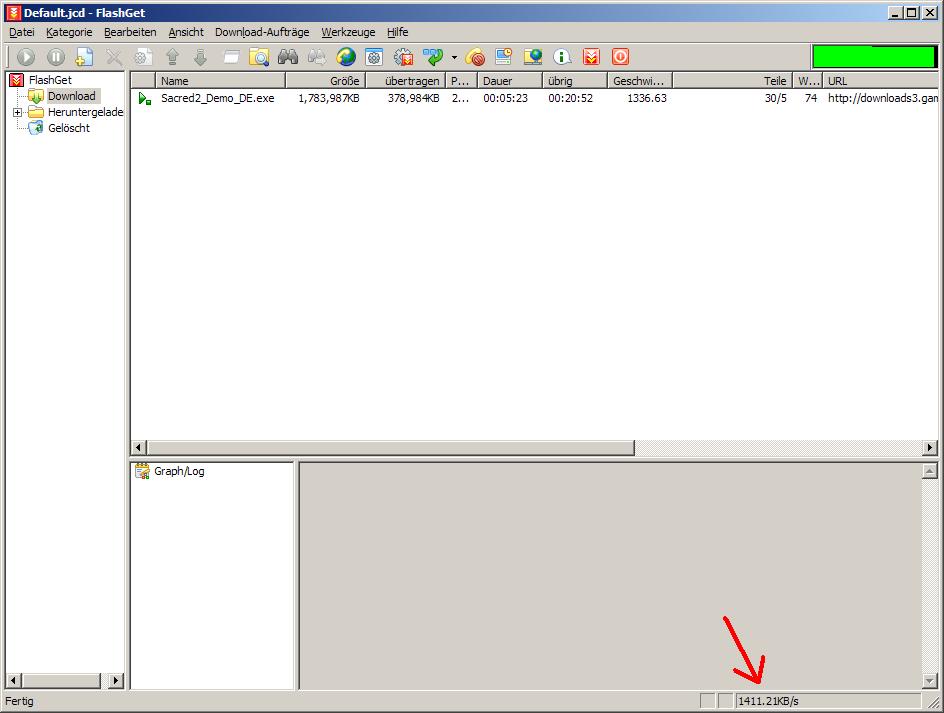Screen dimensions: 944x713
Task: Click the red FlashGet arrows toolbar icon
Action: (591, 57)
